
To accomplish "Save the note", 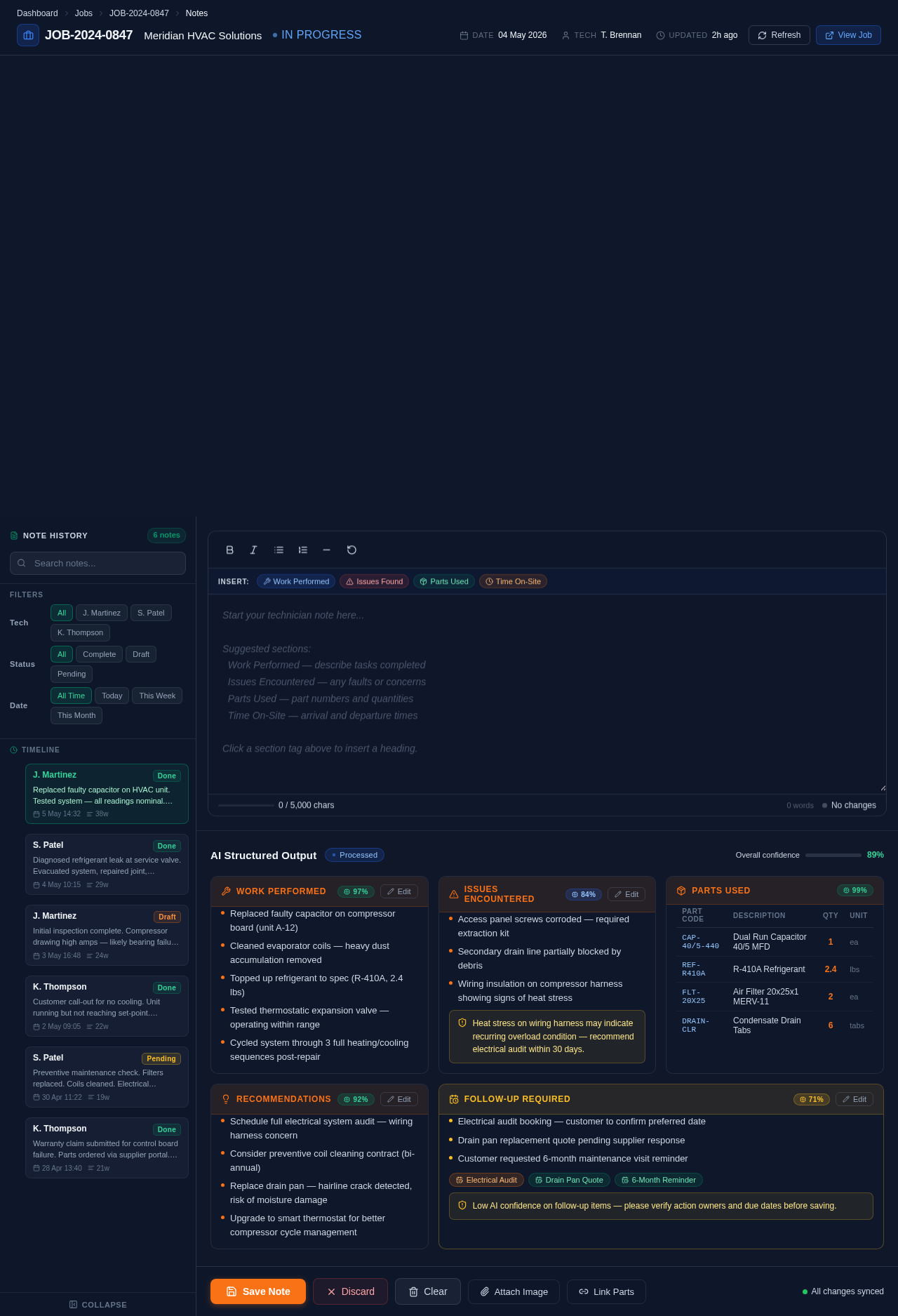I will click(258, 1291).
